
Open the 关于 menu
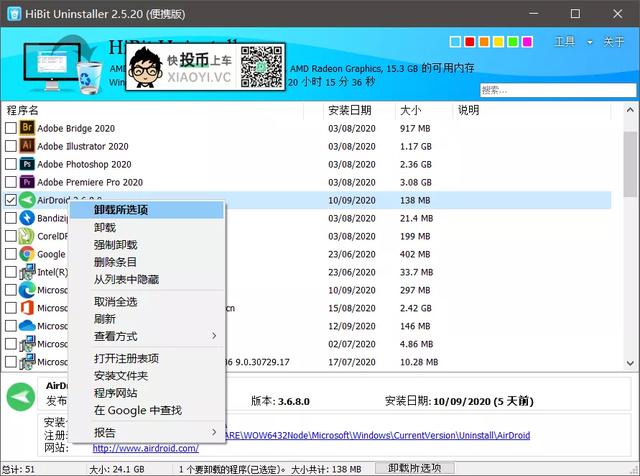click(613, 41)
